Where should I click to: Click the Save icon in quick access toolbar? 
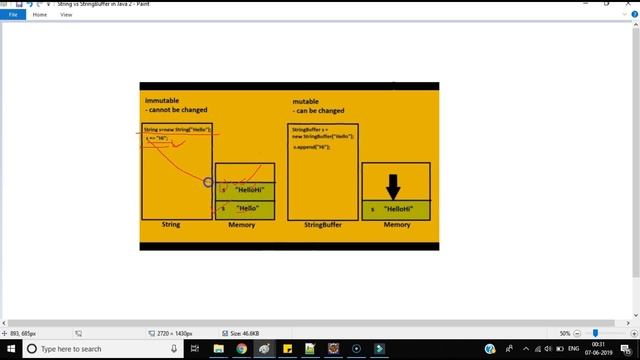click(19, 4)
